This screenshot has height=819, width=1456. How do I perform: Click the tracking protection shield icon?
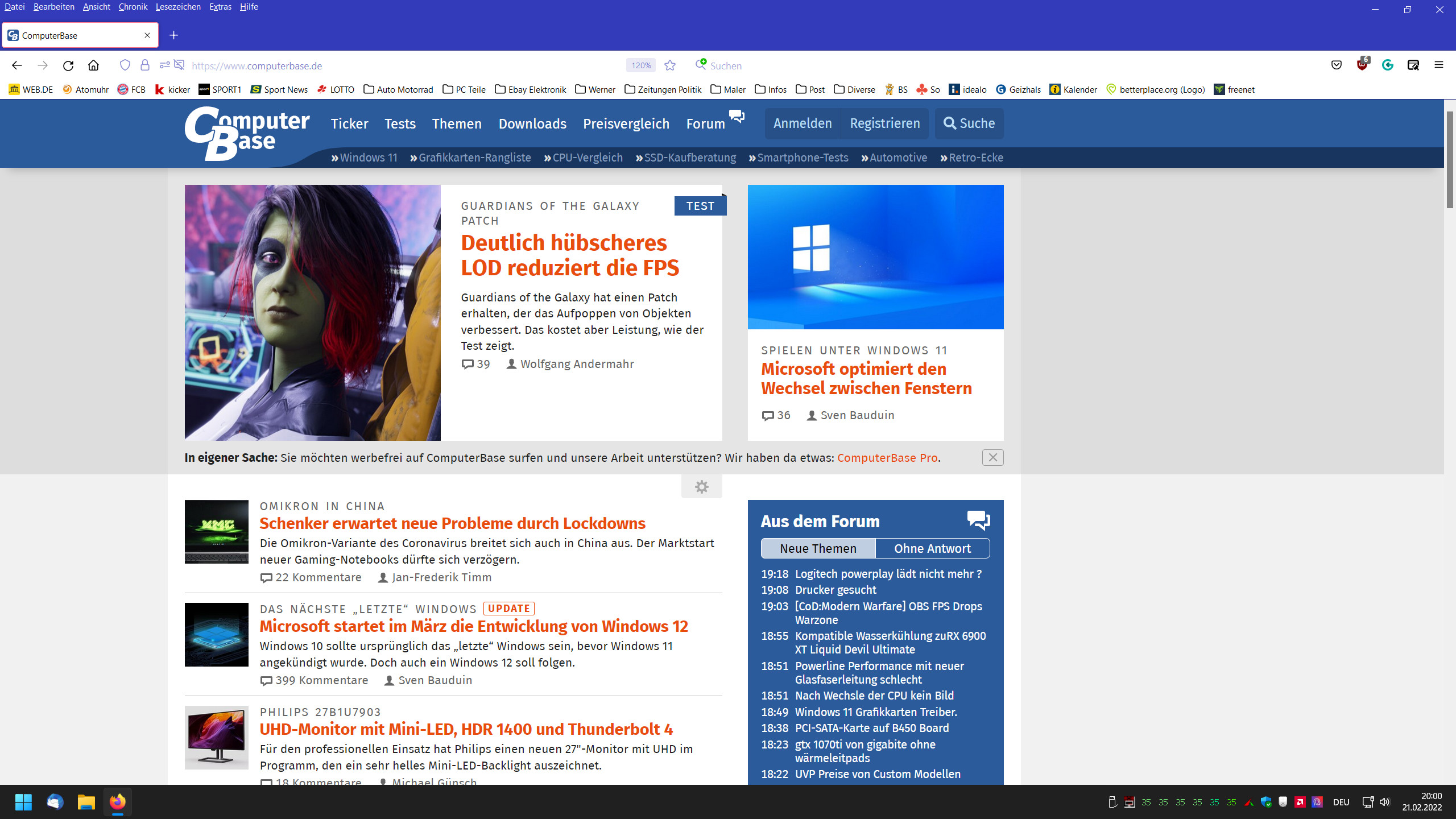pos(125,65)
